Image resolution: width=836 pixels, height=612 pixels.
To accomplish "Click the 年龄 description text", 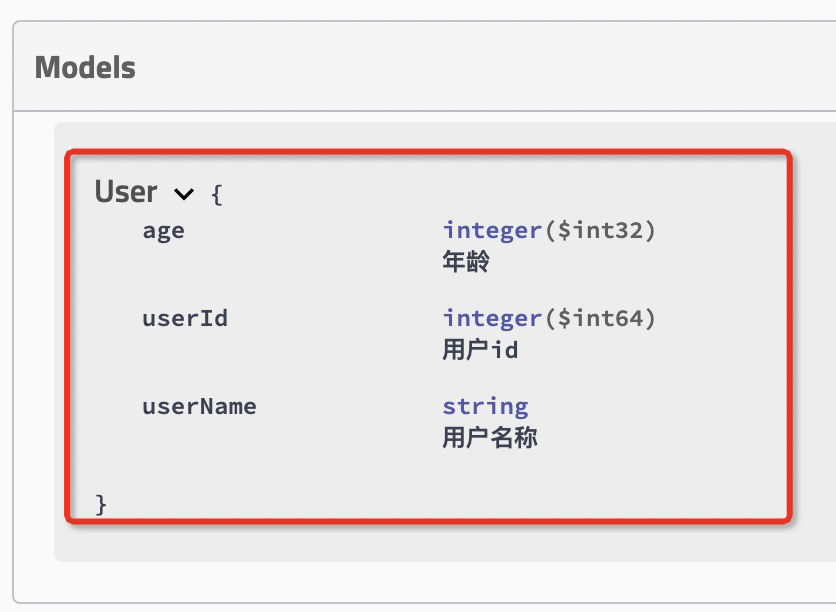I will [466, 263].
